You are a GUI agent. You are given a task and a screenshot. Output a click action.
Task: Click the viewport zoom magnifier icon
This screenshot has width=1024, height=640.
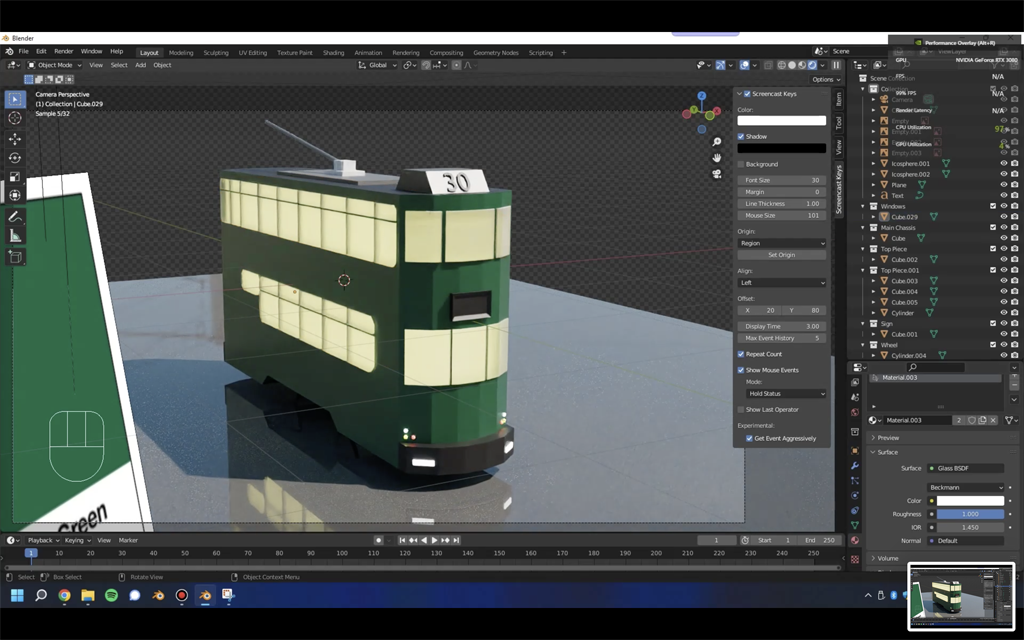click(x=716, y=142)
